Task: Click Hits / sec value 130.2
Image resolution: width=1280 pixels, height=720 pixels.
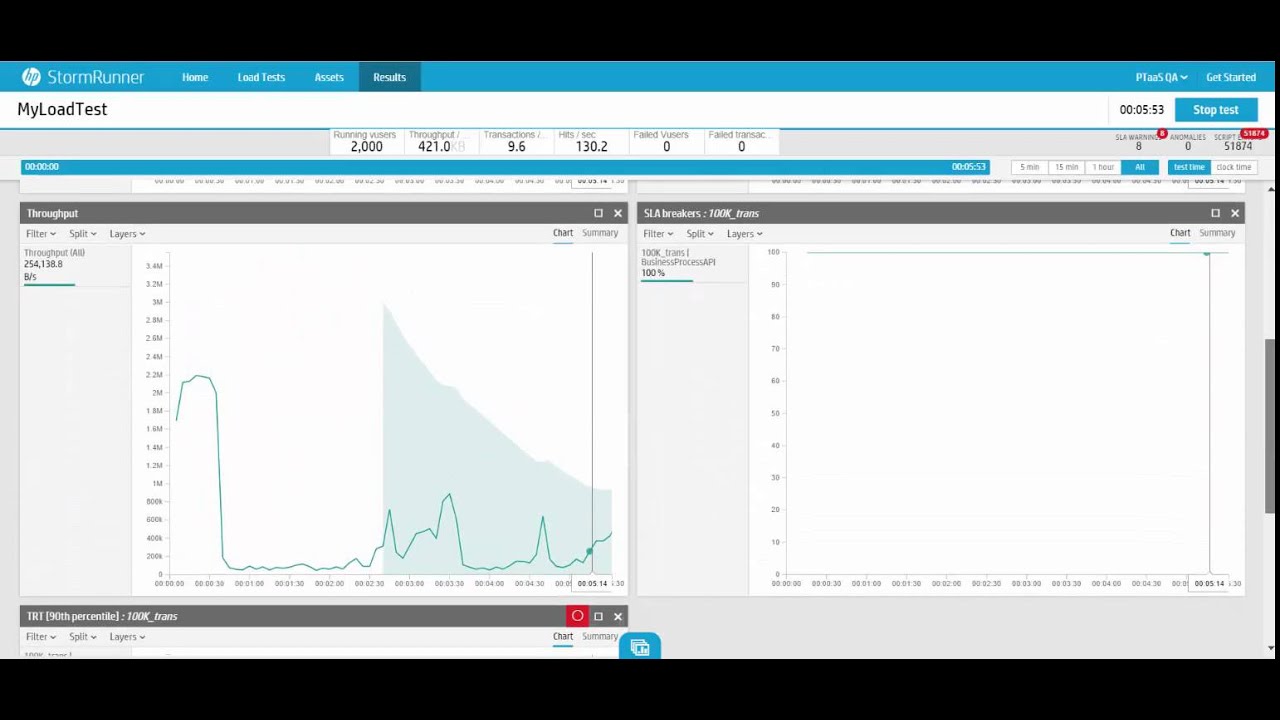Action: pos(591,146)
